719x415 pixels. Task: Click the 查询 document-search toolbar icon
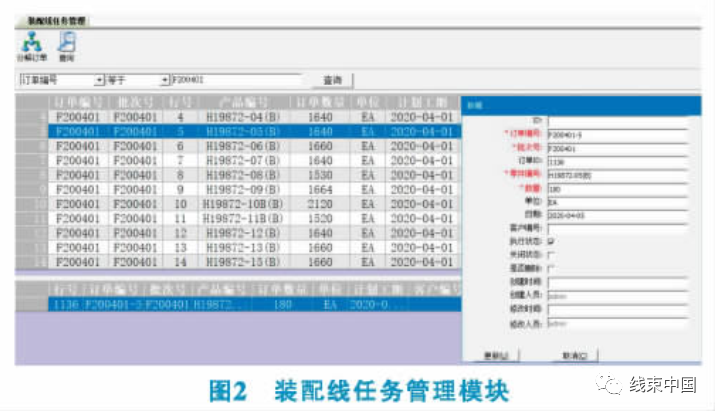pyautogui.click(x=66, y=46)
